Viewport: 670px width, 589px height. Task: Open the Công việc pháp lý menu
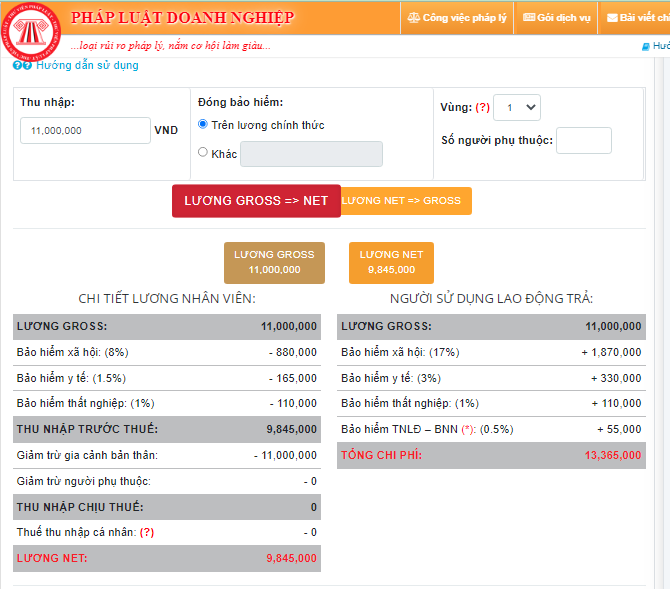[x=457, y=18]
